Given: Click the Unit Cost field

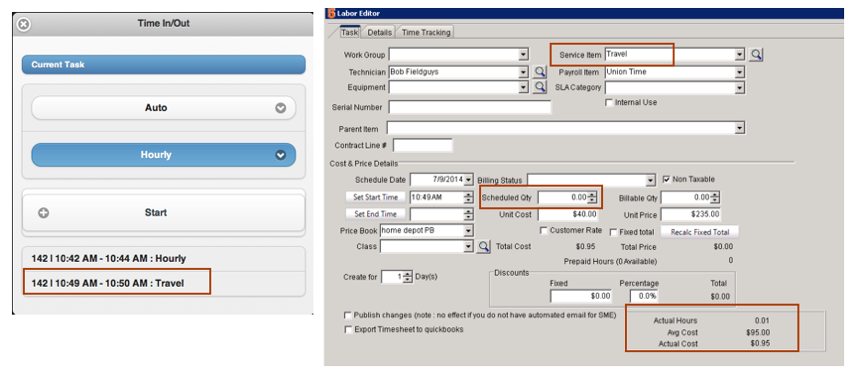Looking at the screenshot, I should tap(567, 214).
